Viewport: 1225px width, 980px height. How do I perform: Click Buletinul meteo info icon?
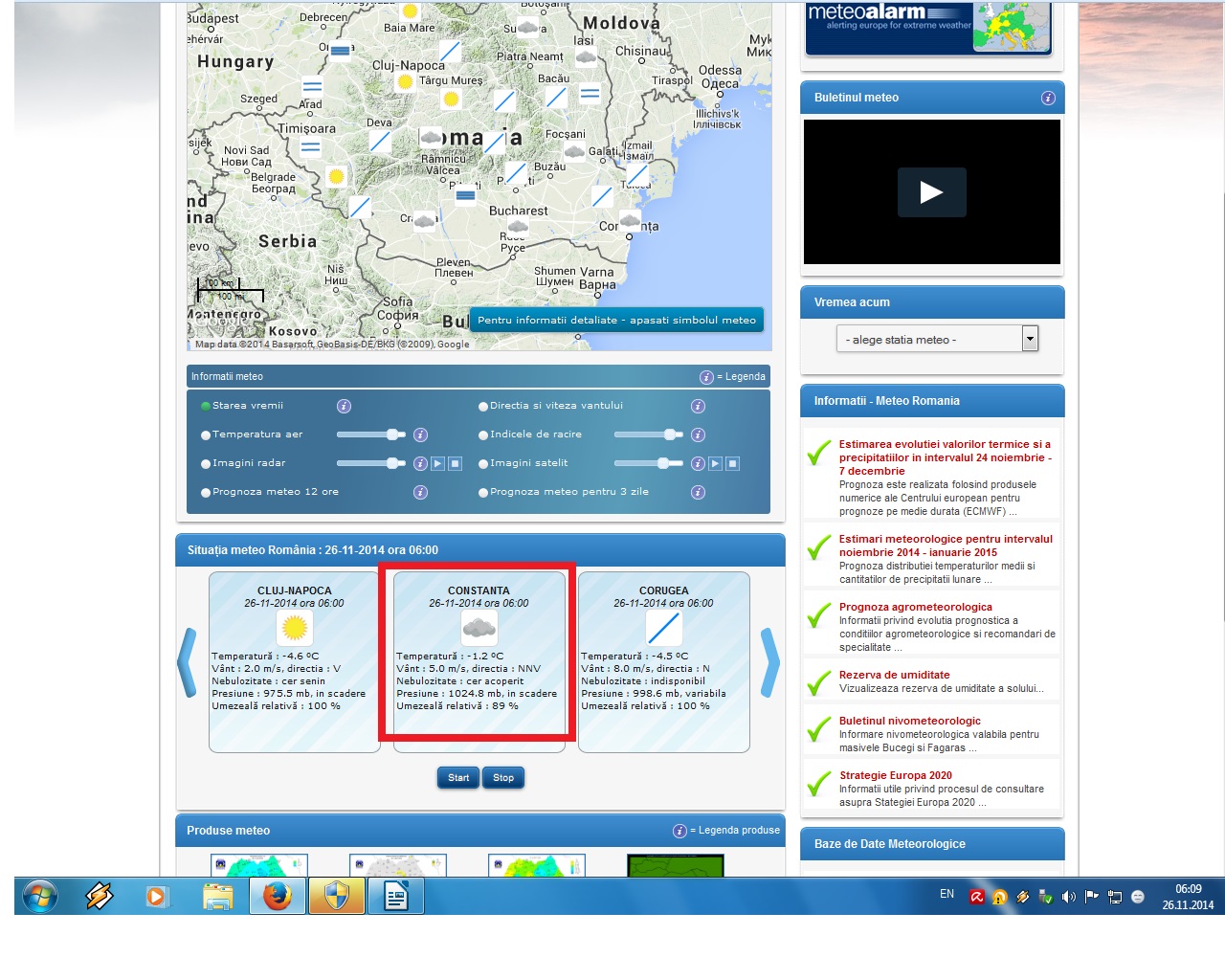click(x=1048, y=98)
